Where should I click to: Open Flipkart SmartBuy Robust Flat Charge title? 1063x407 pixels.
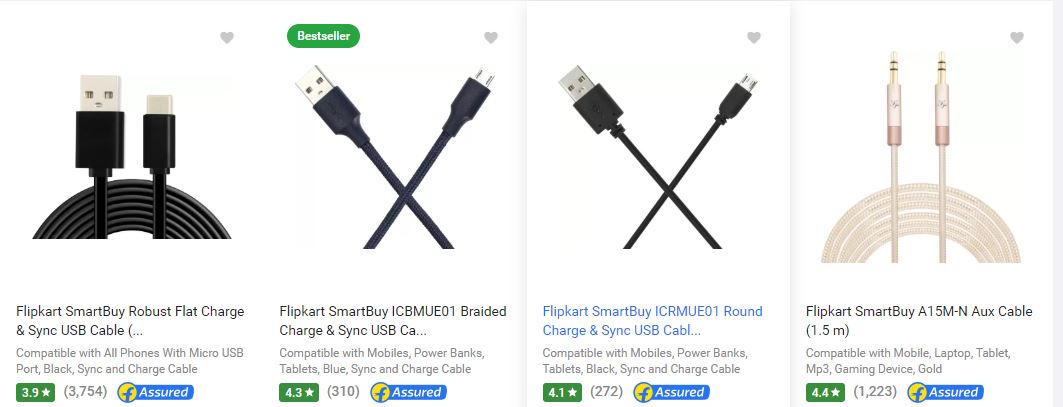pyautogui.click(x=130, y=321)
